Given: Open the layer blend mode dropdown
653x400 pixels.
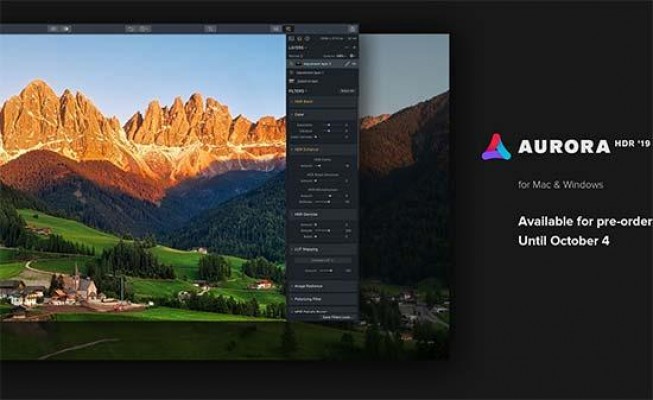Looking at the screenshot, I should pos(297,56).
